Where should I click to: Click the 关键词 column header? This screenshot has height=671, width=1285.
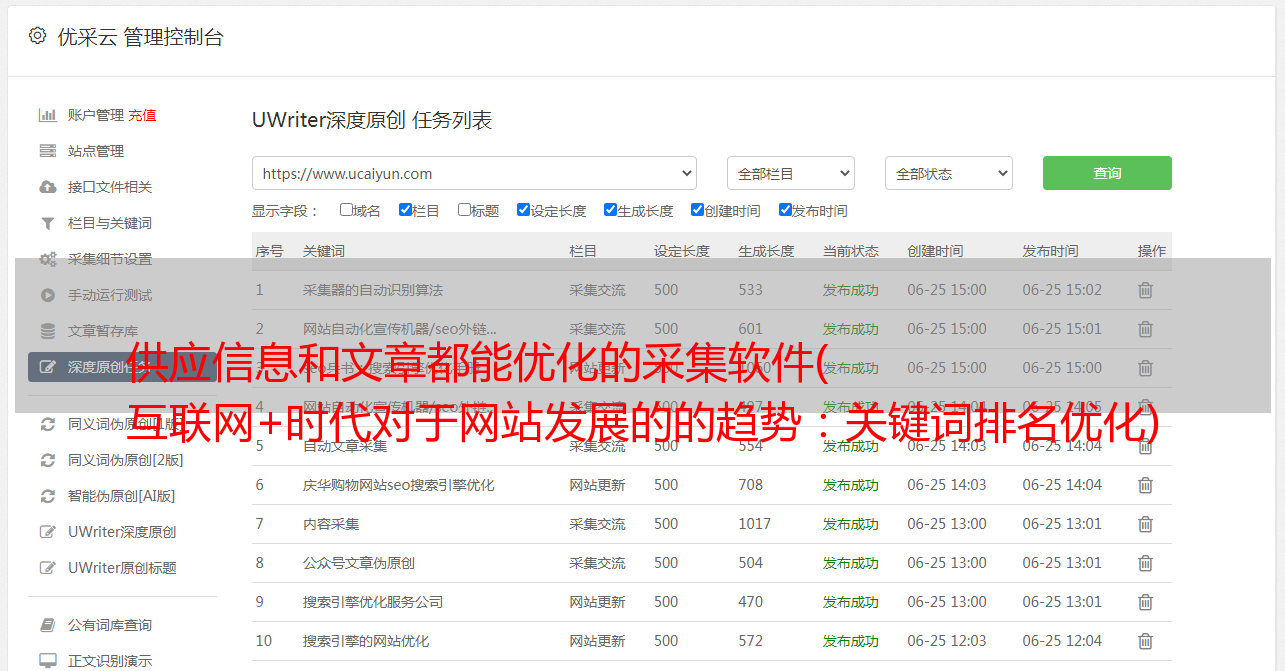click(x=324, y=251)
